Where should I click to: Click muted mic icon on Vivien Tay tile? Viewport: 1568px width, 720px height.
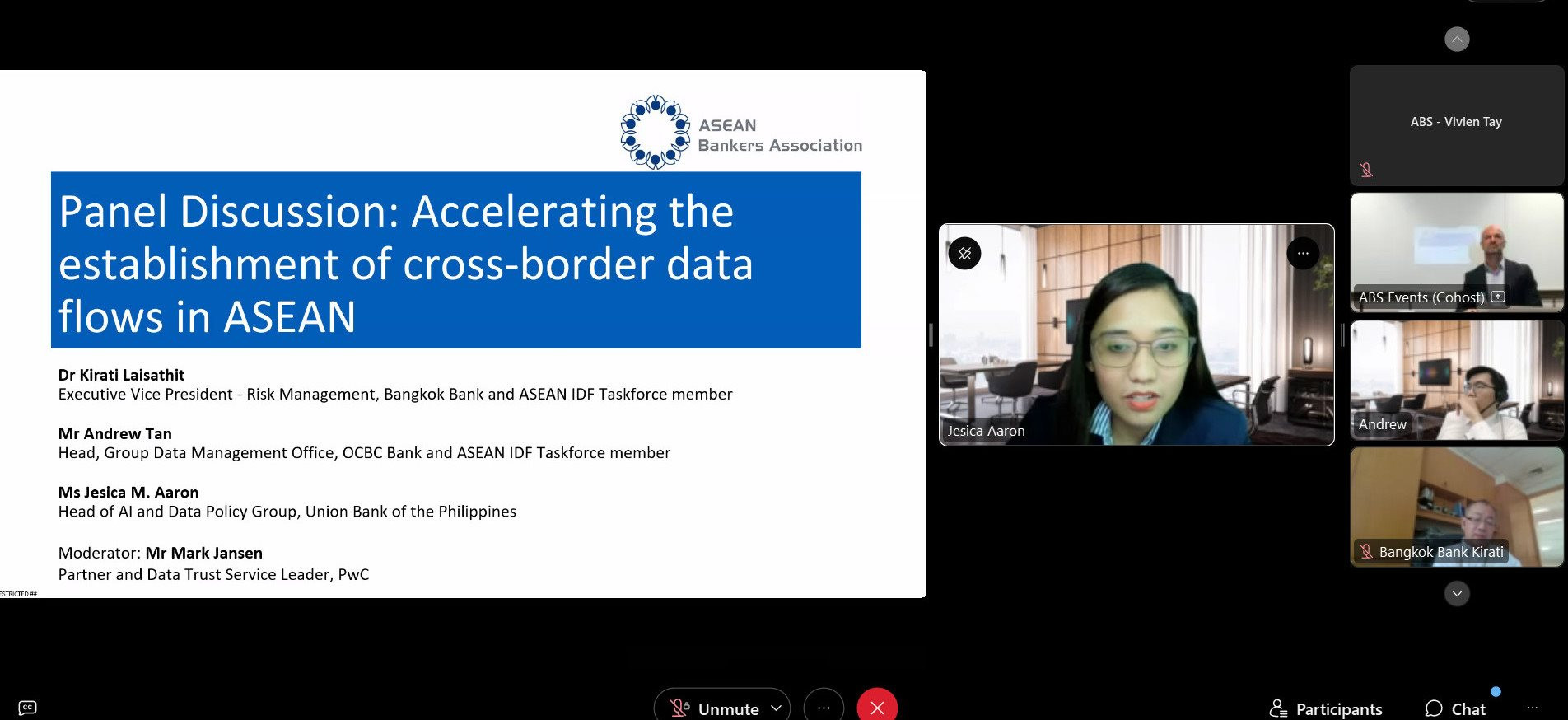1366,170
